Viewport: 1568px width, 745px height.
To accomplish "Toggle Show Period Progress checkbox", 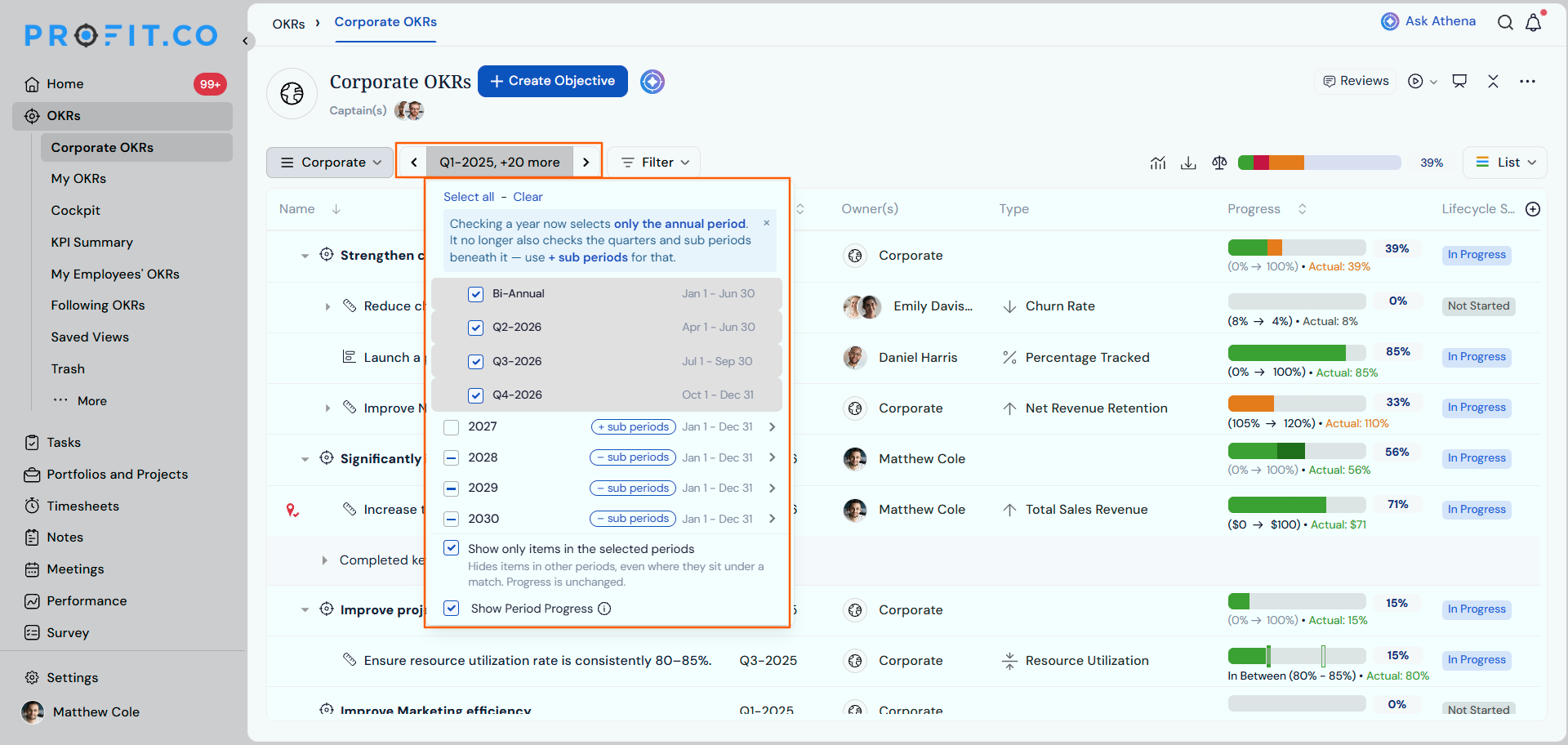I will 451,609.
